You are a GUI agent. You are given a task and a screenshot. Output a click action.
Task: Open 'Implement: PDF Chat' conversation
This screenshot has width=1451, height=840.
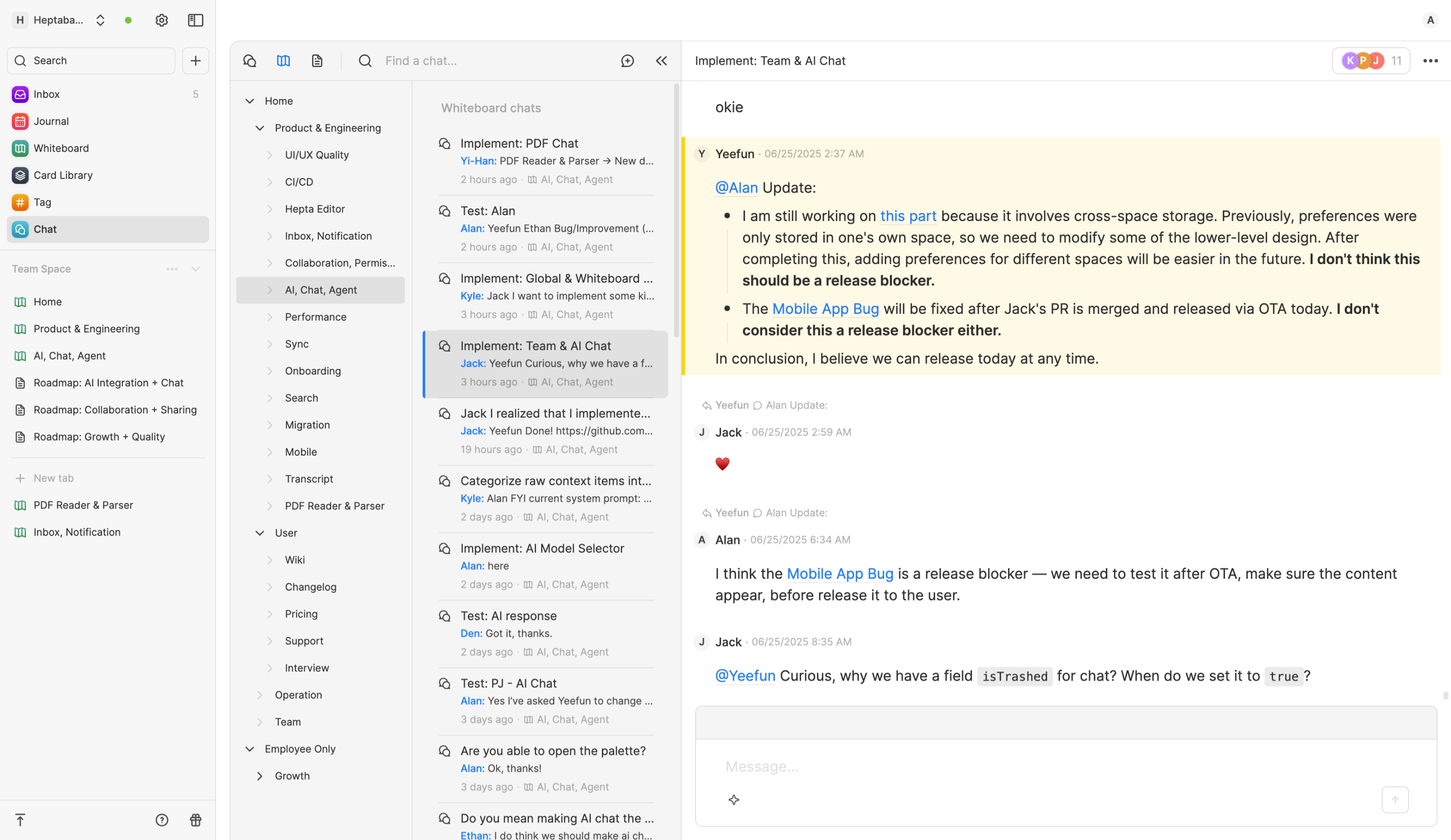(546, 161)
